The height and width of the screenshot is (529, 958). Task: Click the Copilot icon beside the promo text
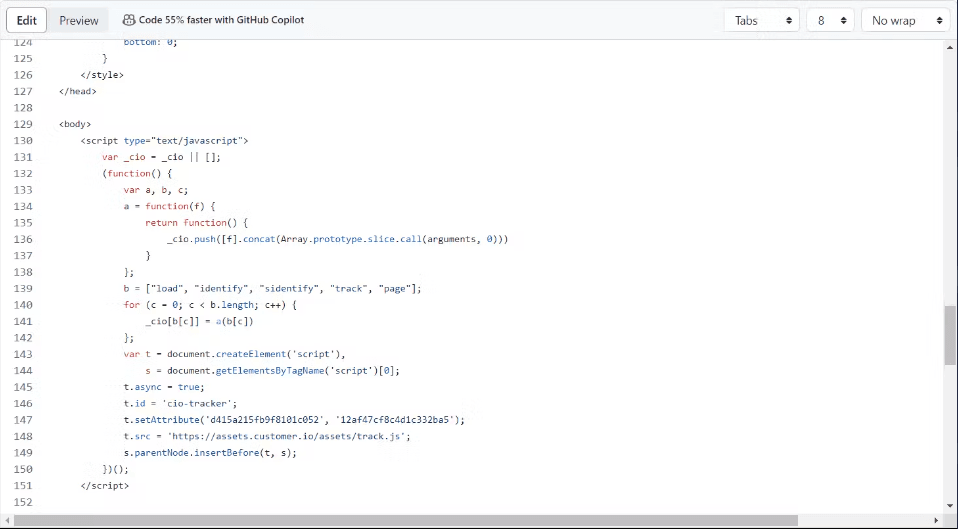pos(129,20)
